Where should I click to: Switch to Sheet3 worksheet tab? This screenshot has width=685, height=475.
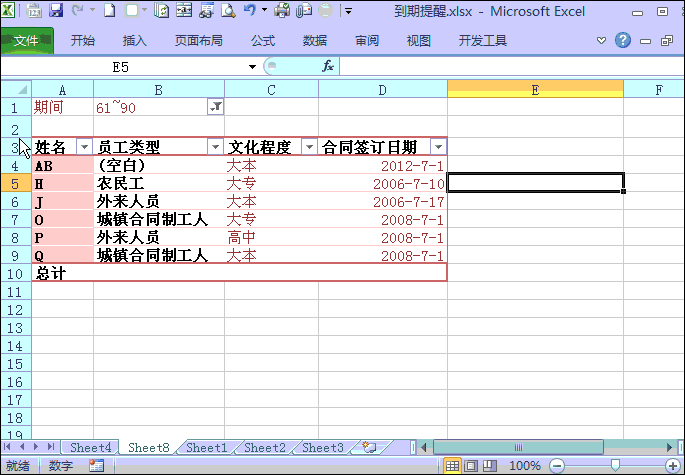click(x=322, y=447)
